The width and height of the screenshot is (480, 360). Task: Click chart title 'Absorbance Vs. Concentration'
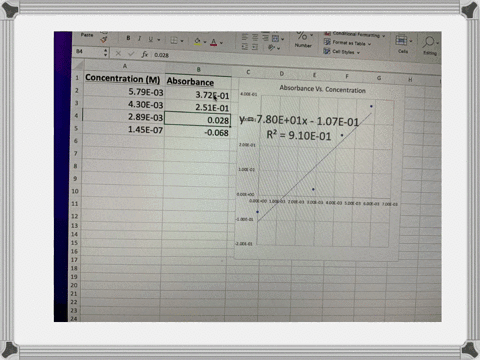pos(322,89)
